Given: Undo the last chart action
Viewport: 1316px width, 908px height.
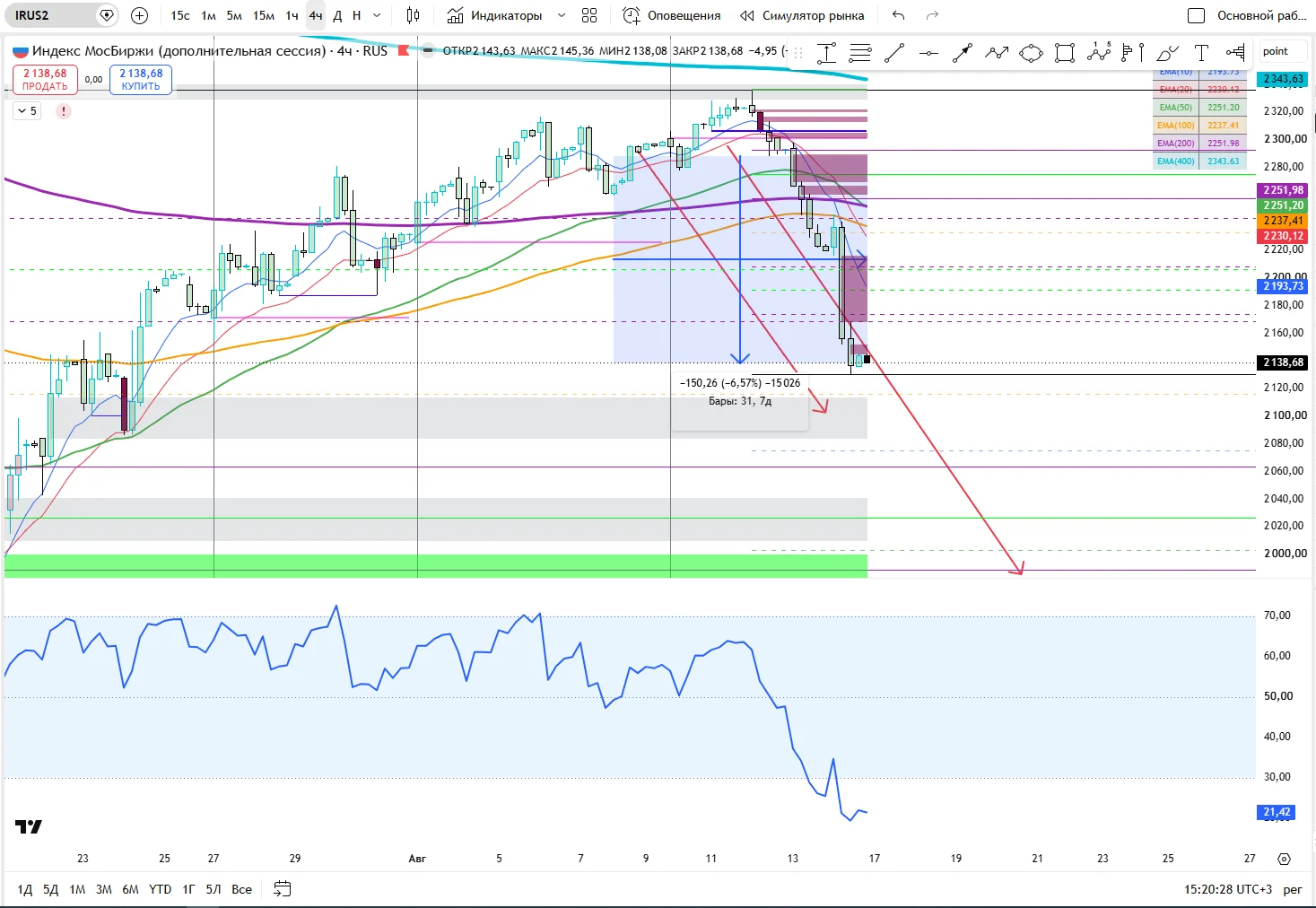Looking at the screenshot, I should coord(899,15).
